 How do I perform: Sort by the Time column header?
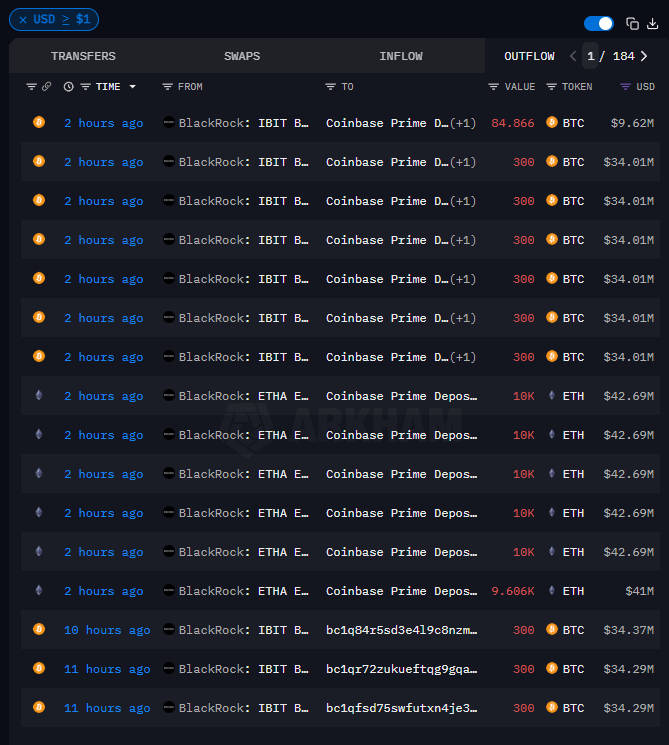pos(108,87)
